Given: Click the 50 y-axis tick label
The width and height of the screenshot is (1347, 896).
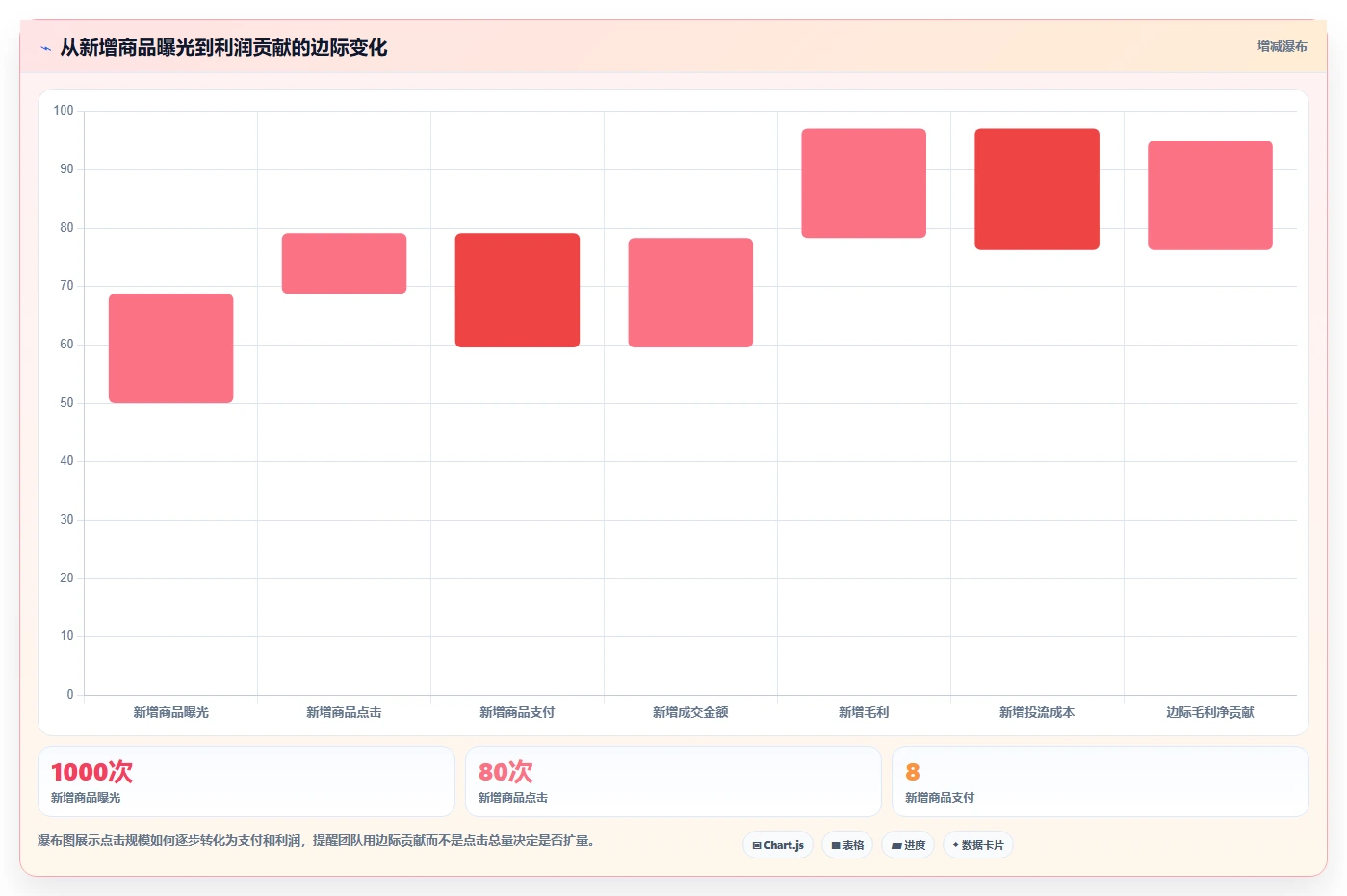Looking at the screenshot, I should point(66,403).
